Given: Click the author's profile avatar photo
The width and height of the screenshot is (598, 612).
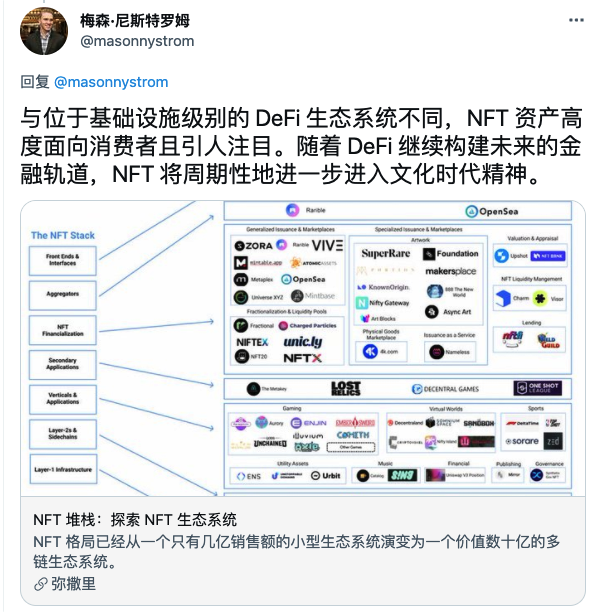Looking at the screenshot, I should pyautogui.click(x=44, y=31).
